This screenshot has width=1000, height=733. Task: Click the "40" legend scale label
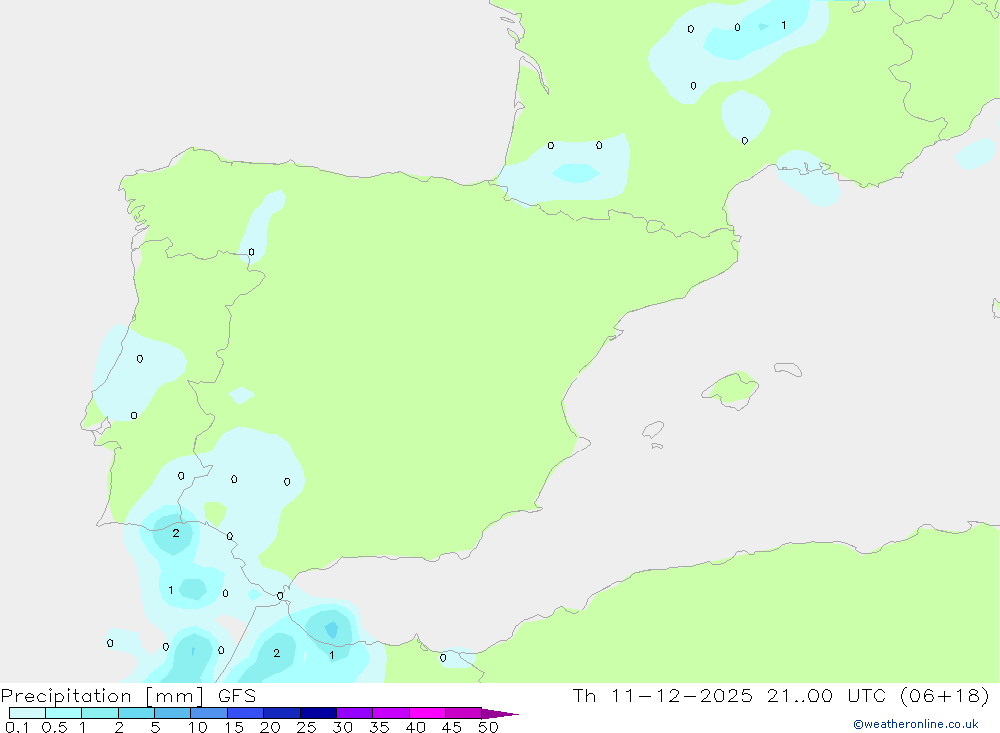coord(415,727)
